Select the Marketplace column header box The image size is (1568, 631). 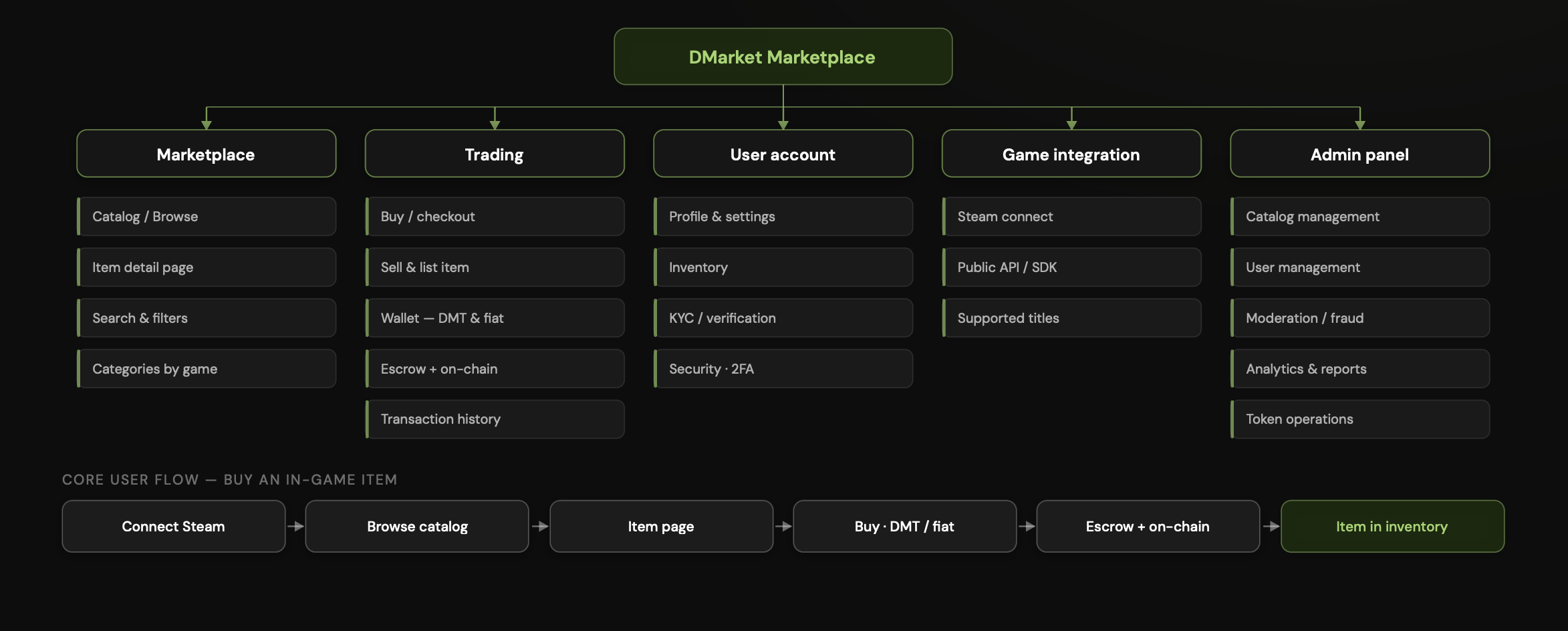point(206,154)
